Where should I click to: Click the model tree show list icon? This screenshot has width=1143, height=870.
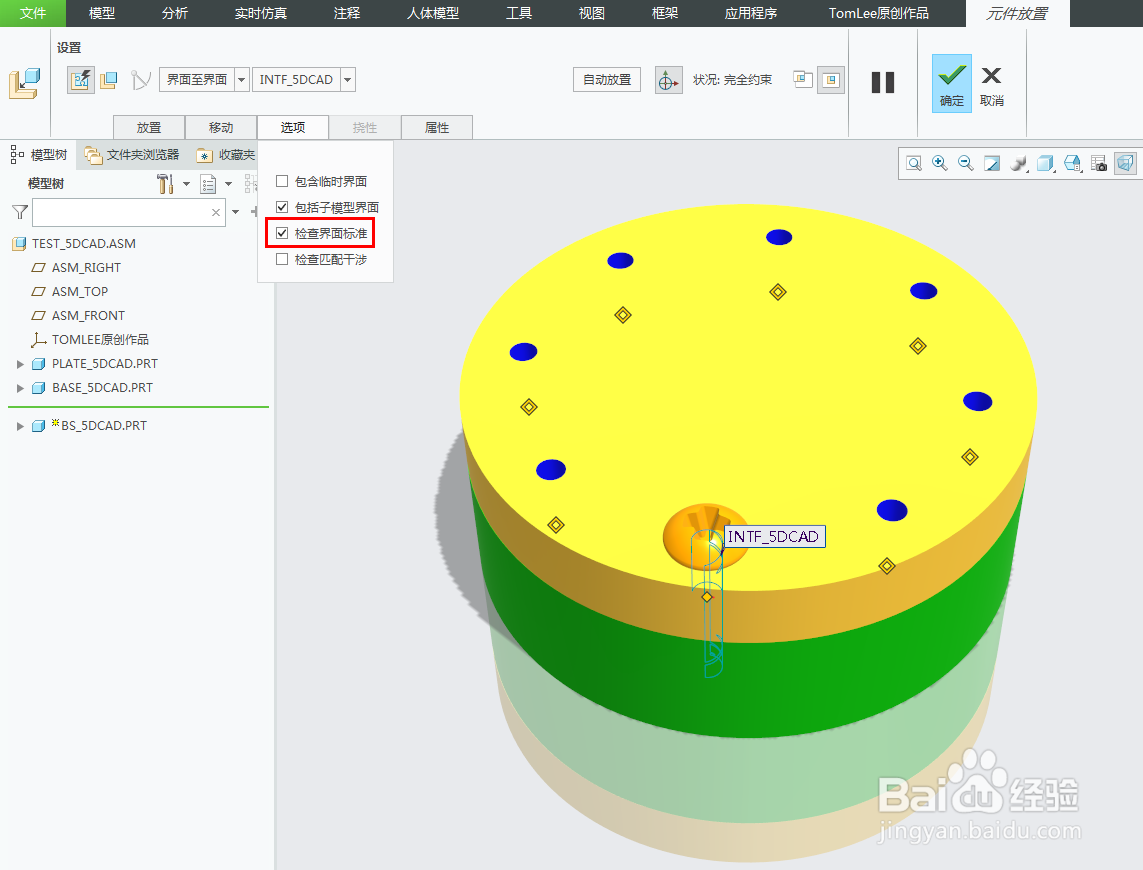tap(208, 184)
